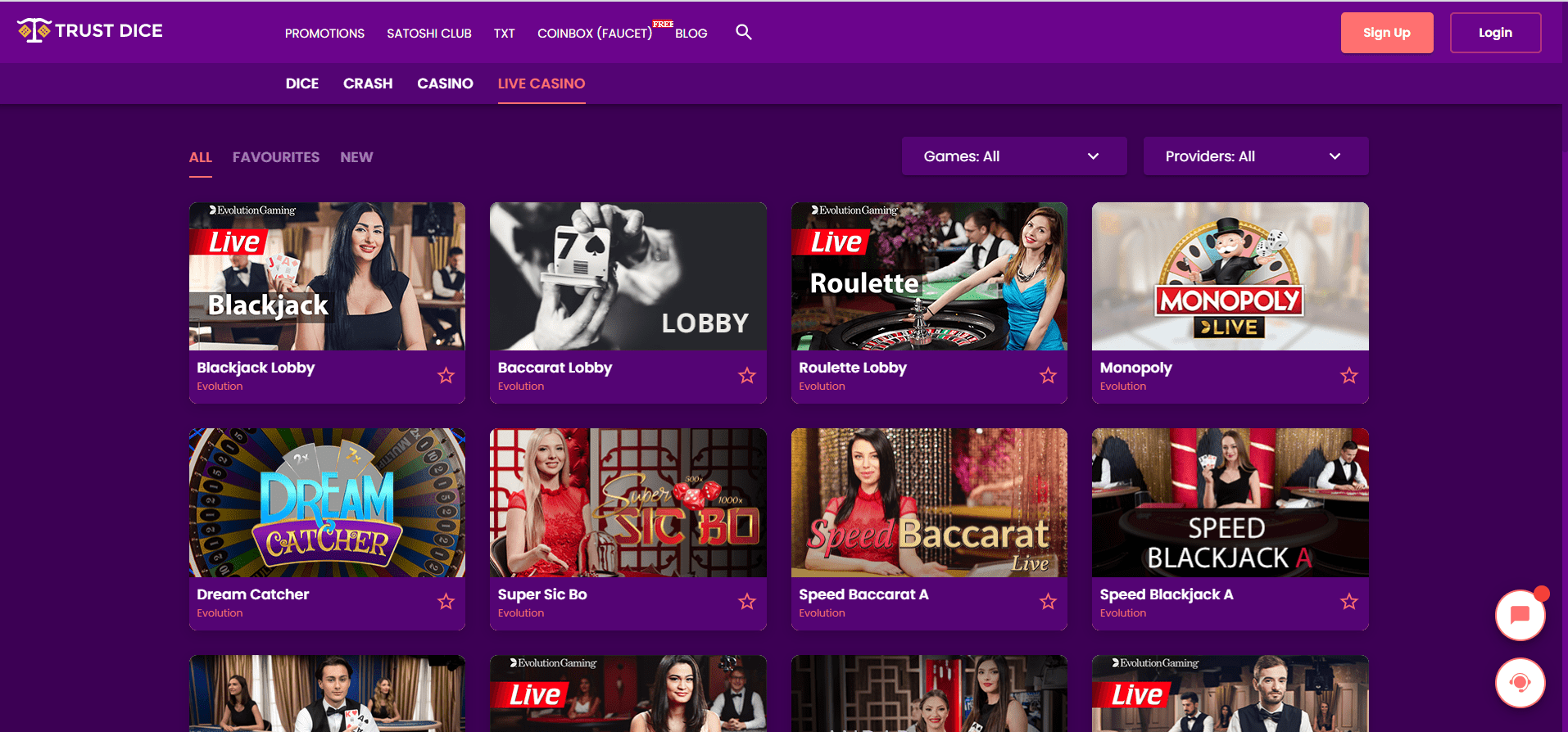Add Monopoly to favourites star

[1348, 376]
